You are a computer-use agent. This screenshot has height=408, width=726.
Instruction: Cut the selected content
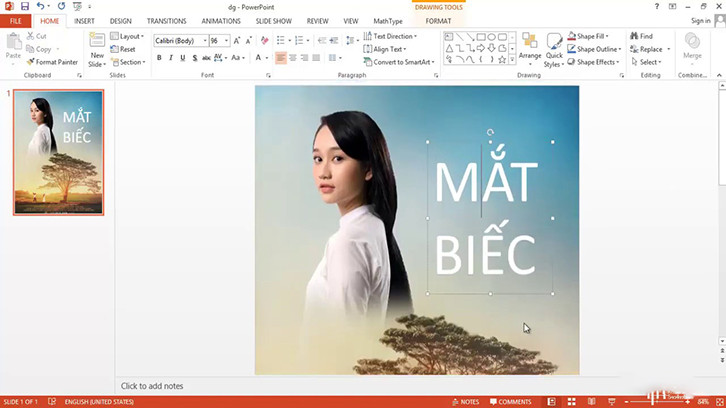point(37,36)
